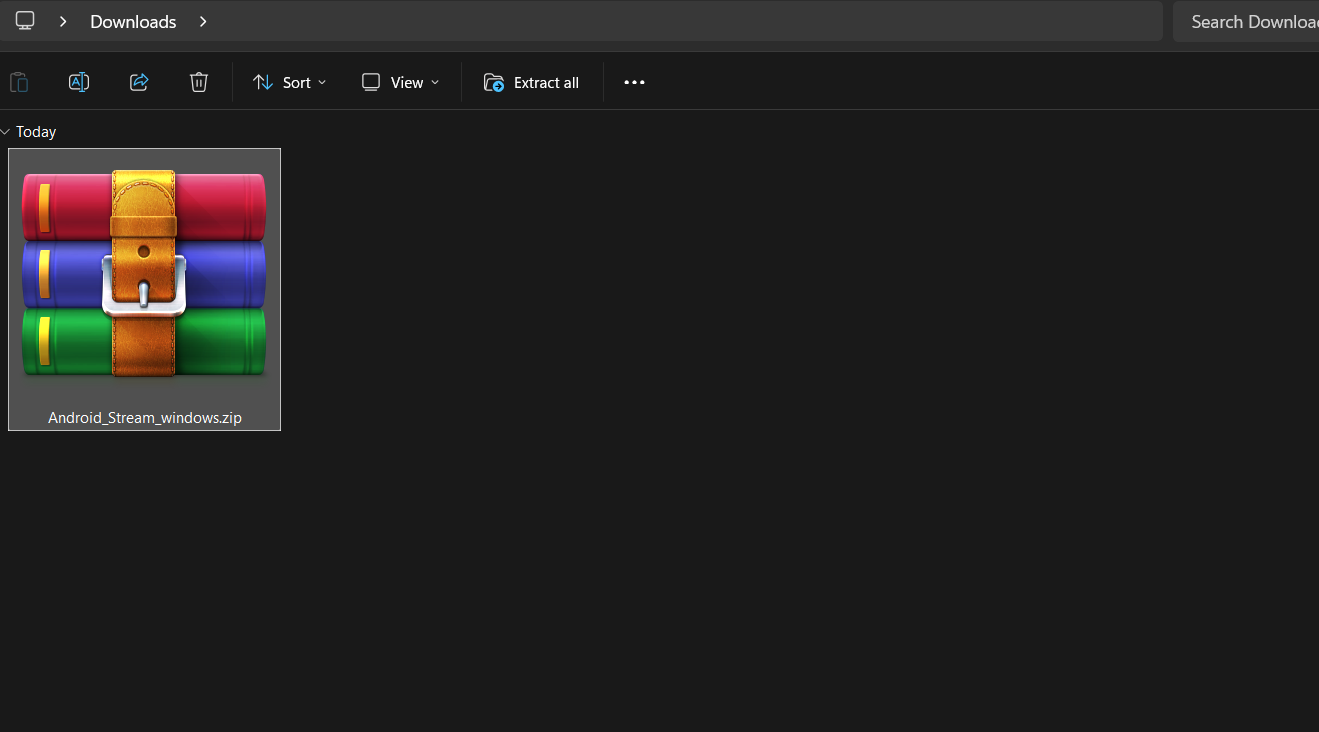Select the Rename icon
The image size is (1319, 732).
tap(78, 82)
